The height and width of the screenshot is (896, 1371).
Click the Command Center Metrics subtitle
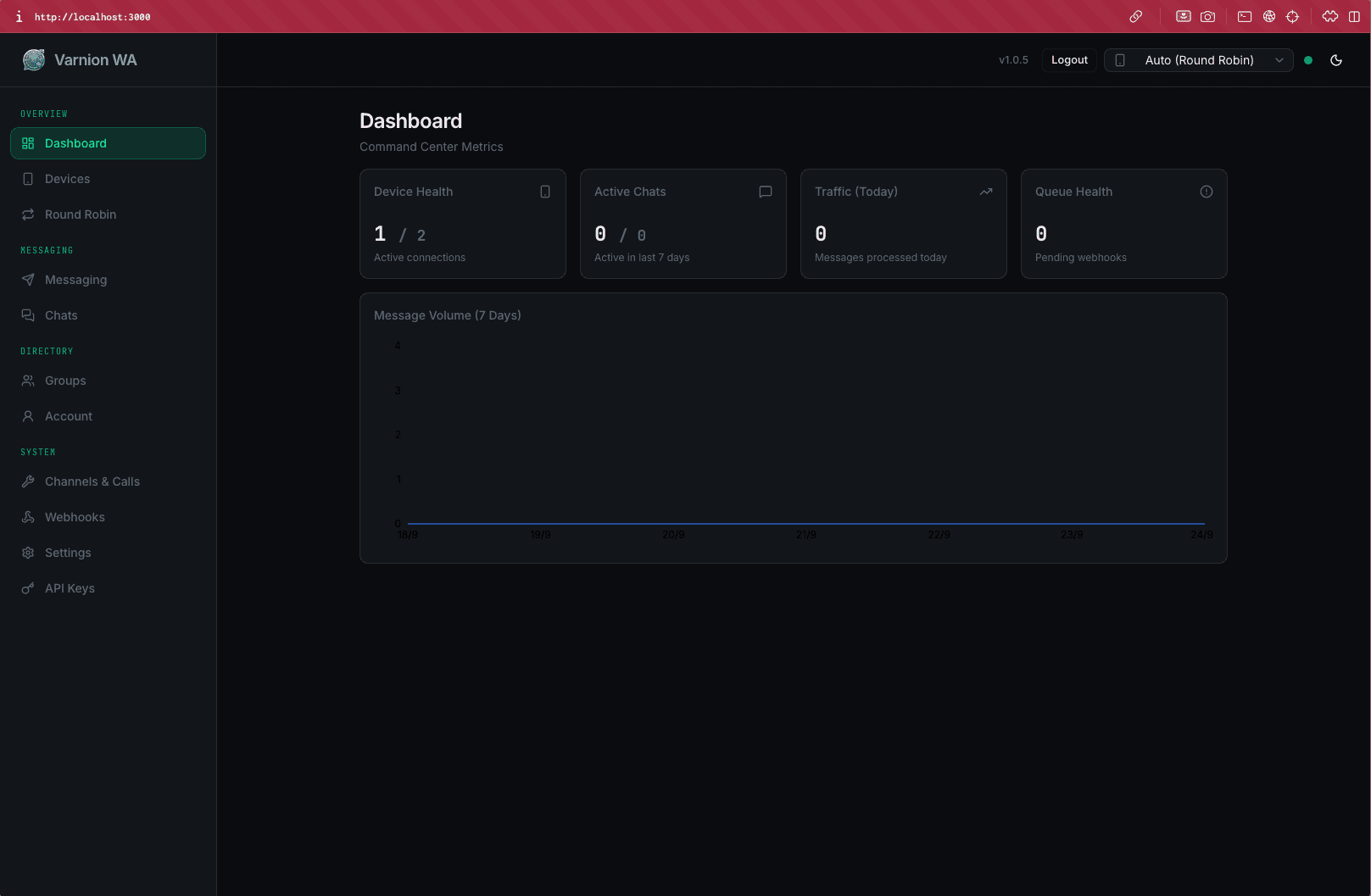tap(432, 147)
